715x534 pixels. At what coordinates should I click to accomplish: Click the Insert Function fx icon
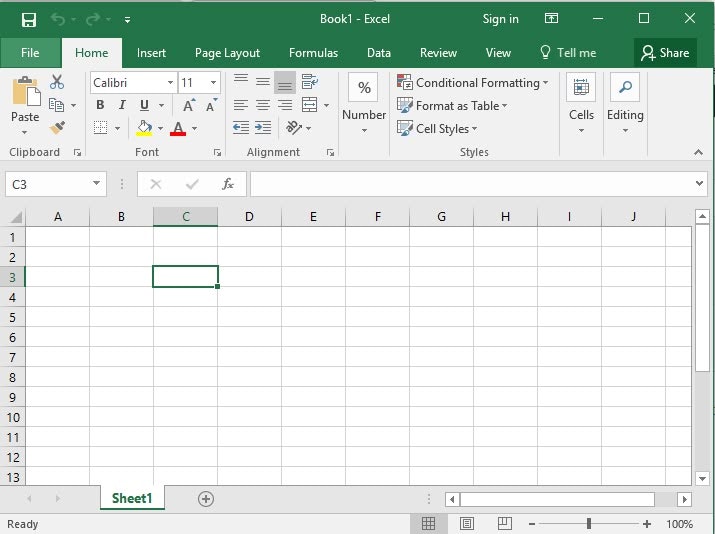point(228,184)
